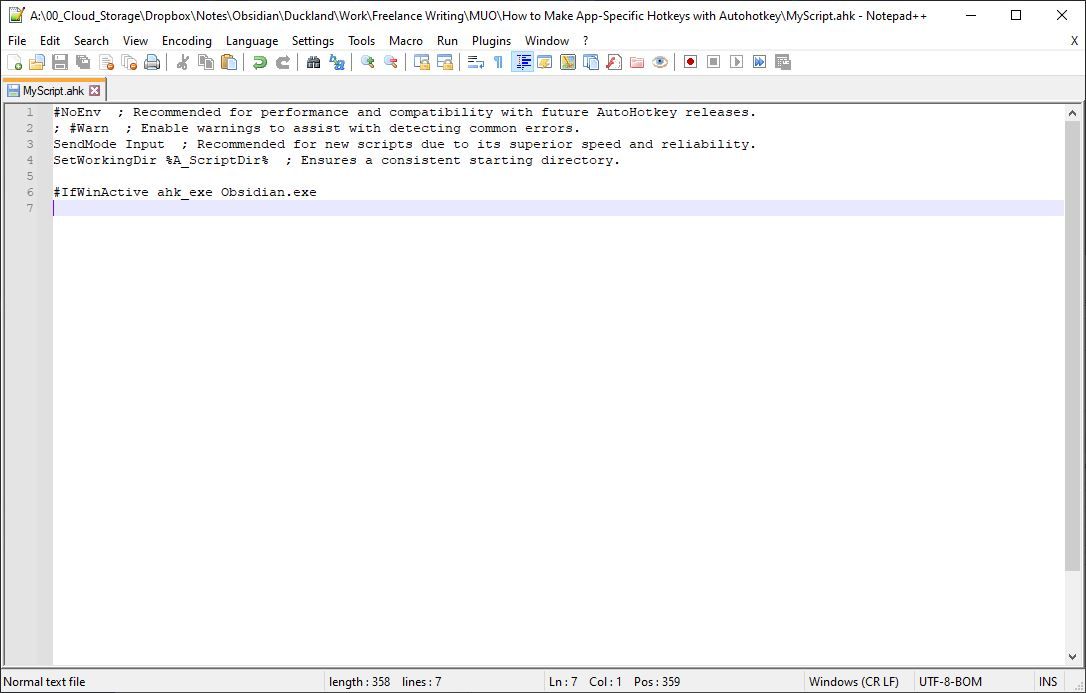The height and width of the screenshot is (693, 1086).
Task: Print the document using printer icon
Action: coord(152,62)
